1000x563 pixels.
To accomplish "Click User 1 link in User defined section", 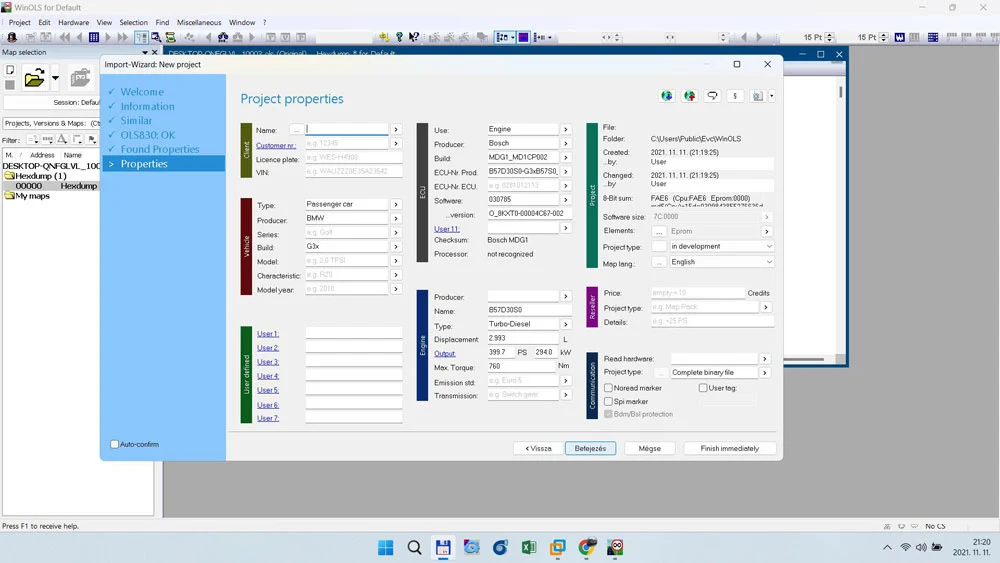I will click(x=267, y=334).
